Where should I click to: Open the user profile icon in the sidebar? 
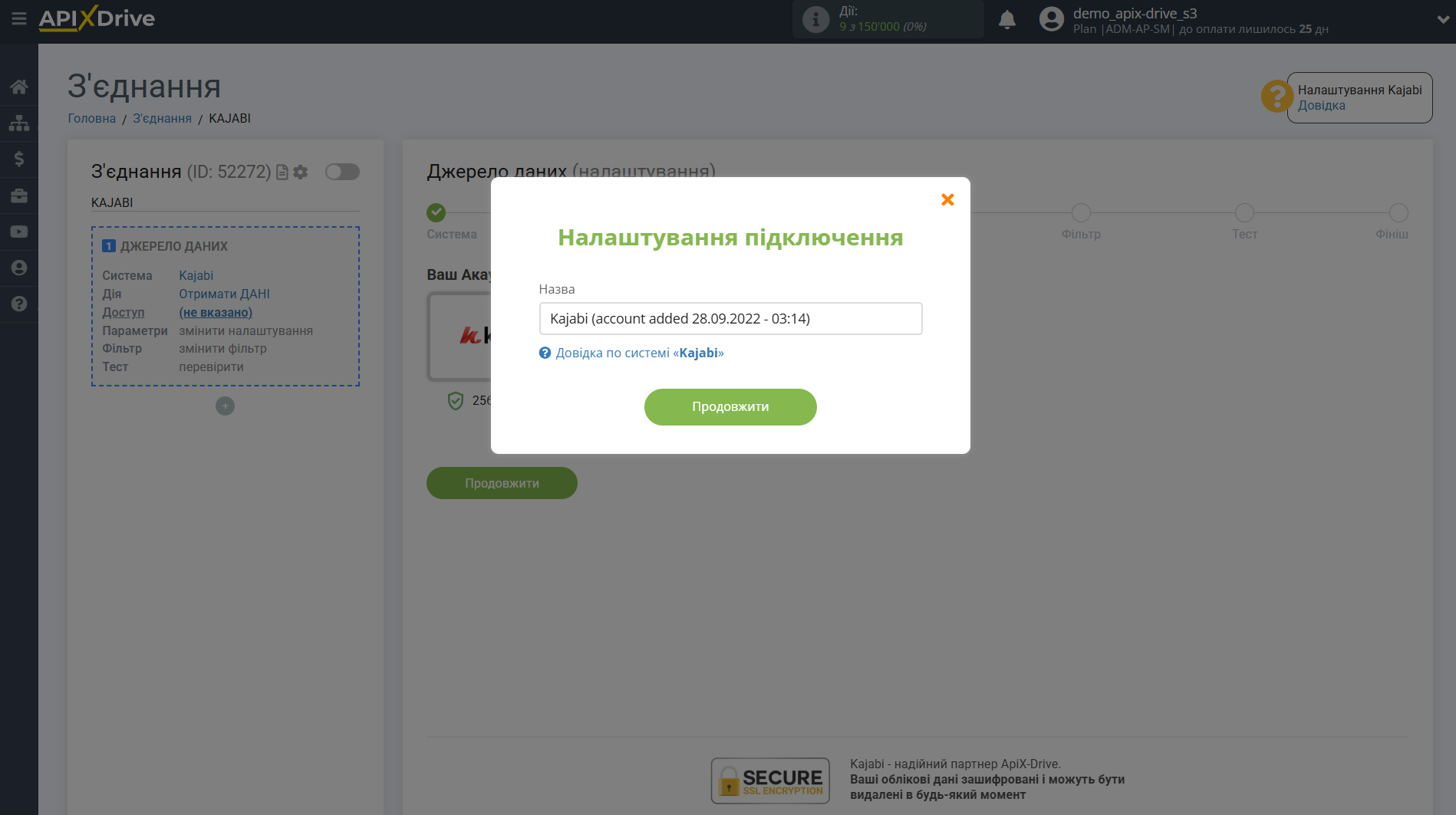pos(19,268)
